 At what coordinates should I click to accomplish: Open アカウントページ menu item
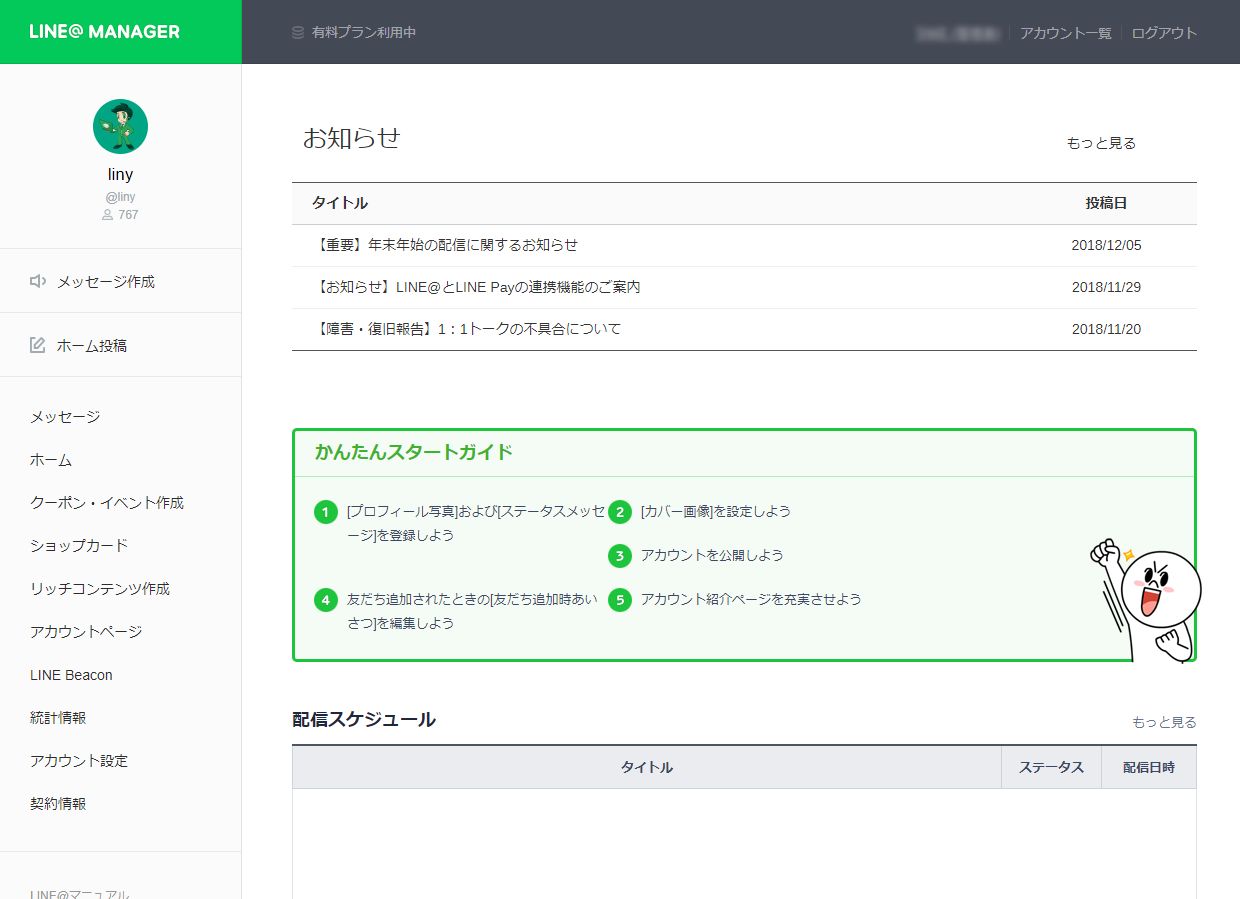(x=86, y=632)
